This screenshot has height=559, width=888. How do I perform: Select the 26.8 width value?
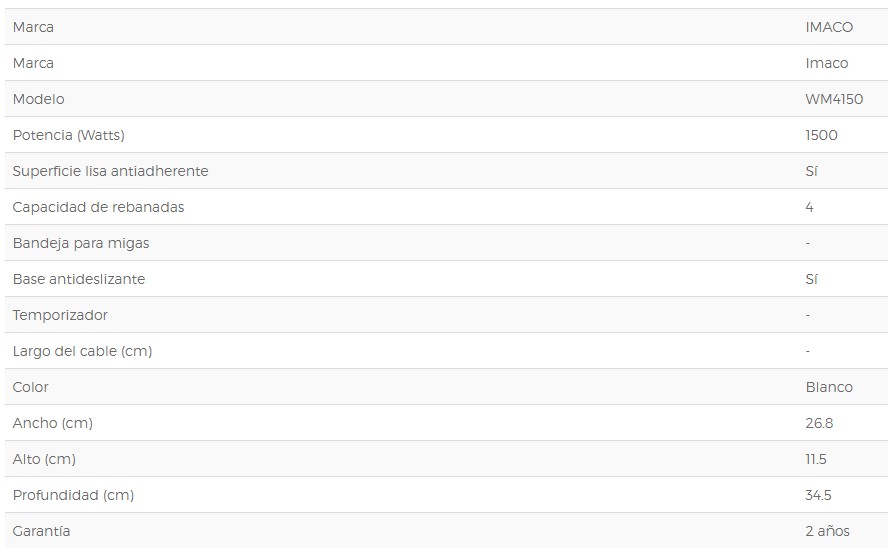coord(819,423)
